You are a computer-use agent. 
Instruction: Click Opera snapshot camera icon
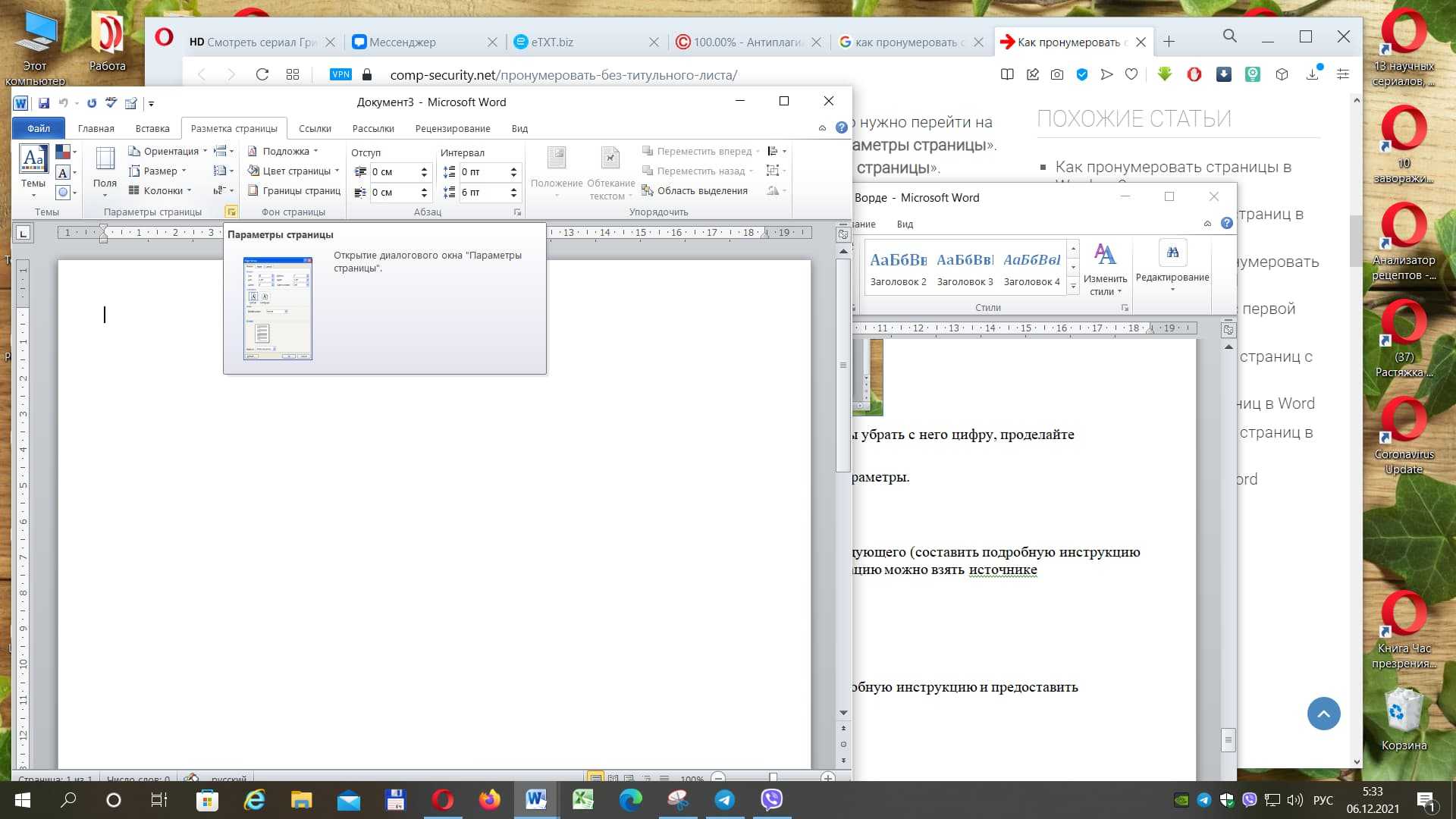(1057, 74)
